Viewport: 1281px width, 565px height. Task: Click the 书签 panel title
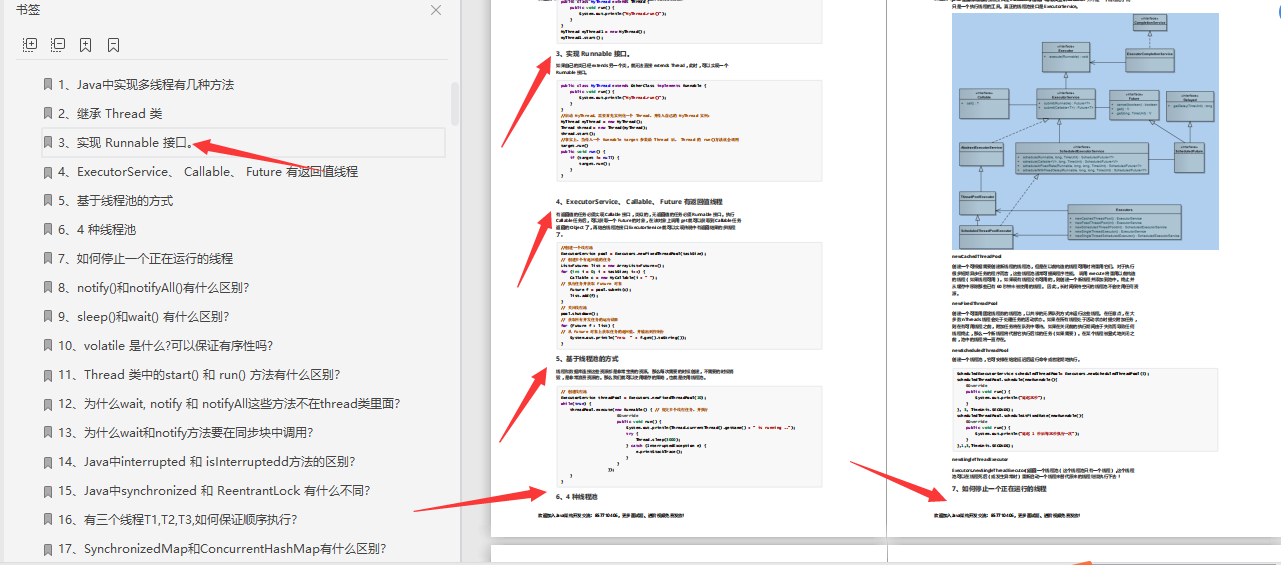click(29, 10)
